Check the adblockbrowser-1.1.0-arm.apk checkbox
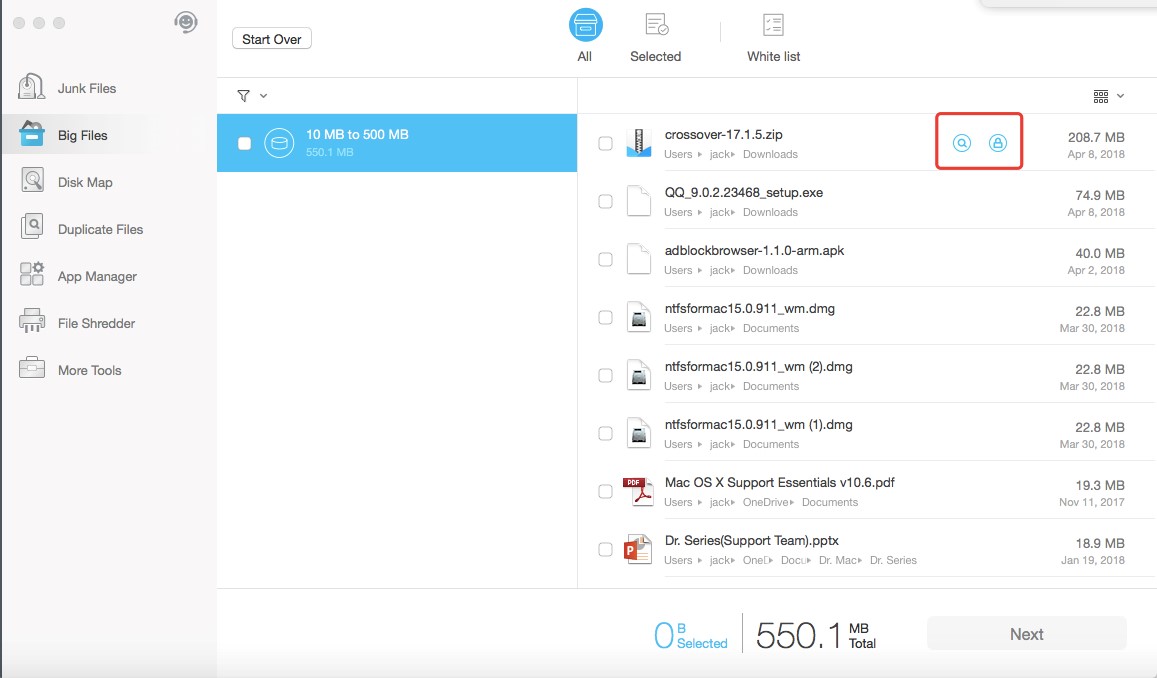1157x678 pixels. [605, 260]
